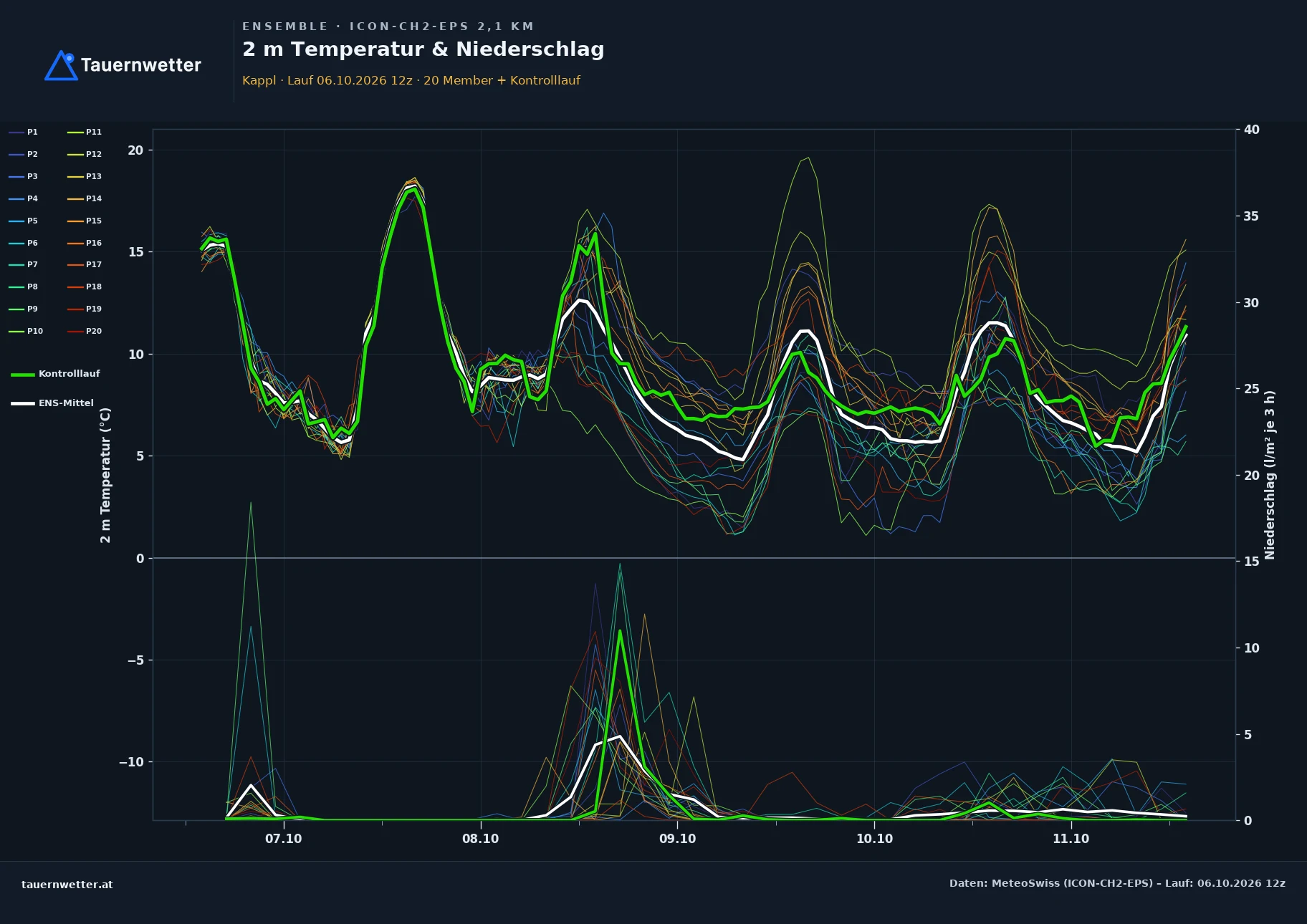Select the P2 legend entry
Image resolution: width=1307 pixels, height=924 pixels.
tap(24, 154)
